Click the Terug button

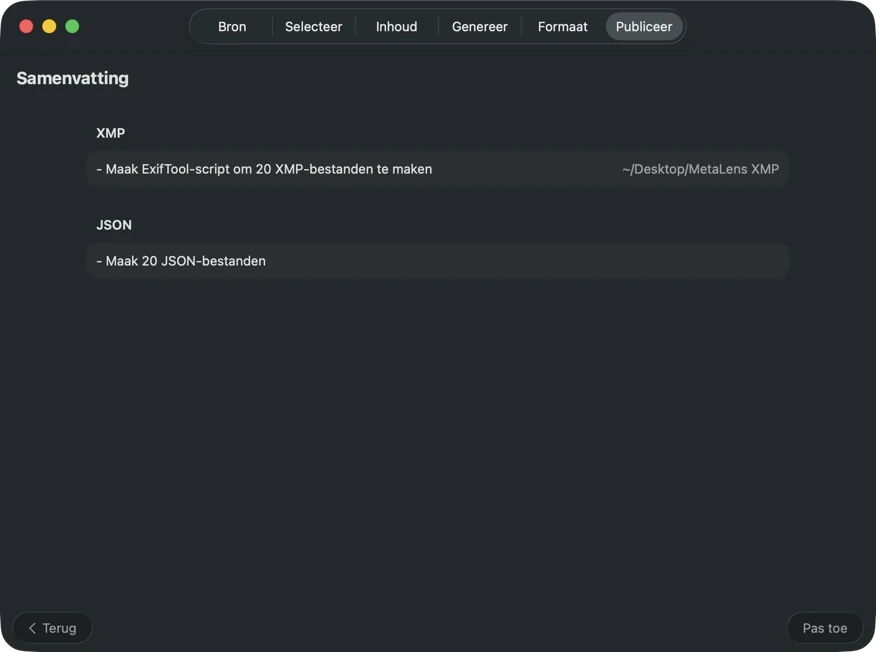pos(52,627)
